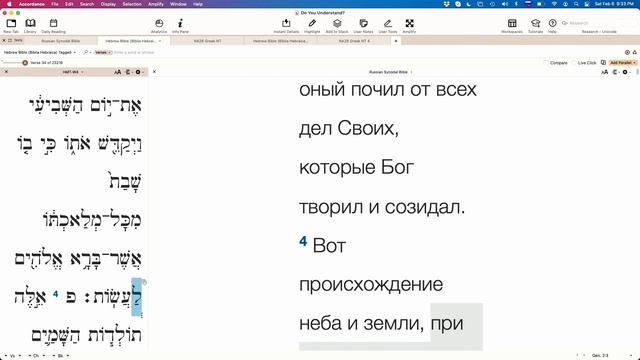Open the Display menu

[108, 4]
